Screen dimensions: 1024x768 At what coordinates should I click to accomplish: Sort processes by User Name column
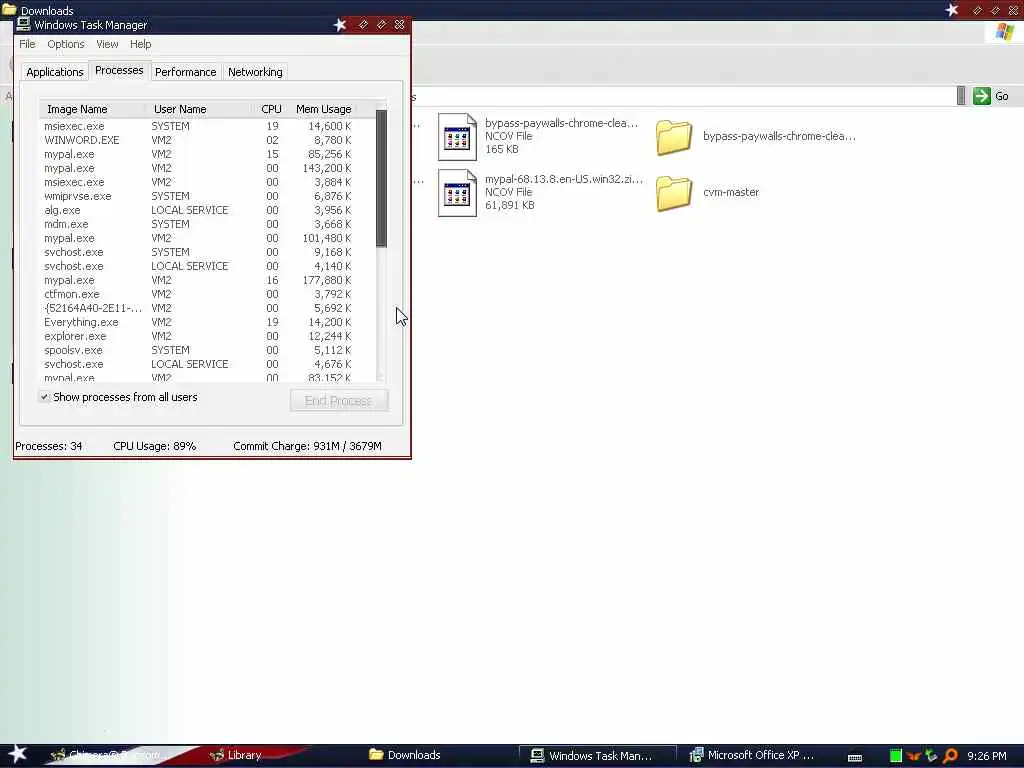tap(199, 109)
